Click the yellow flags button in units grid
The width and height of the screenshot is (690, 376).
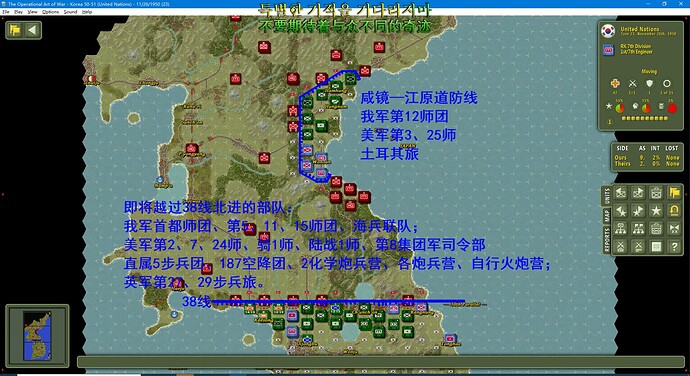click(x=674, y=192)
